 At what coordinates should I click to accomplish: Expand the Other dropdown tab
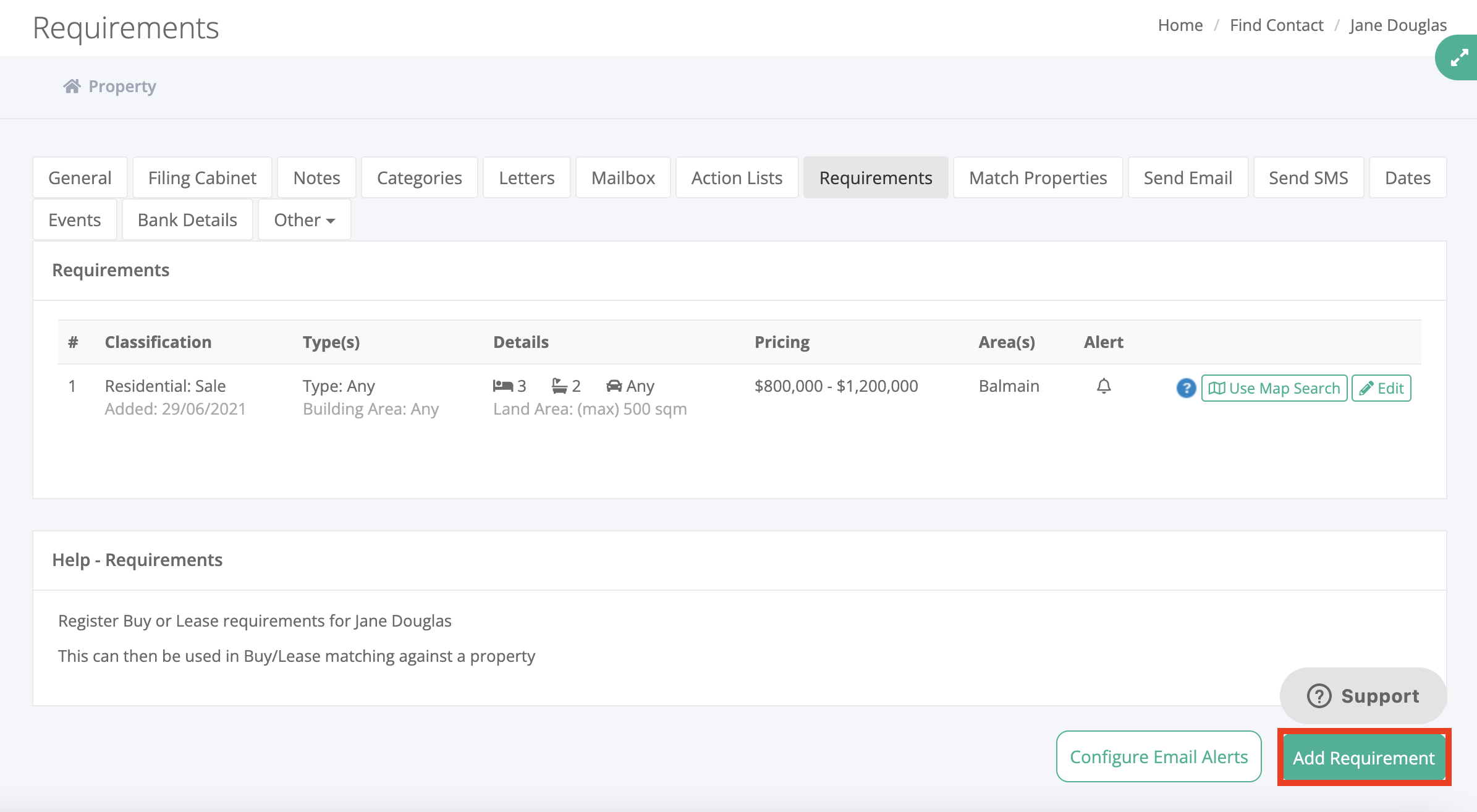point(304,220)
